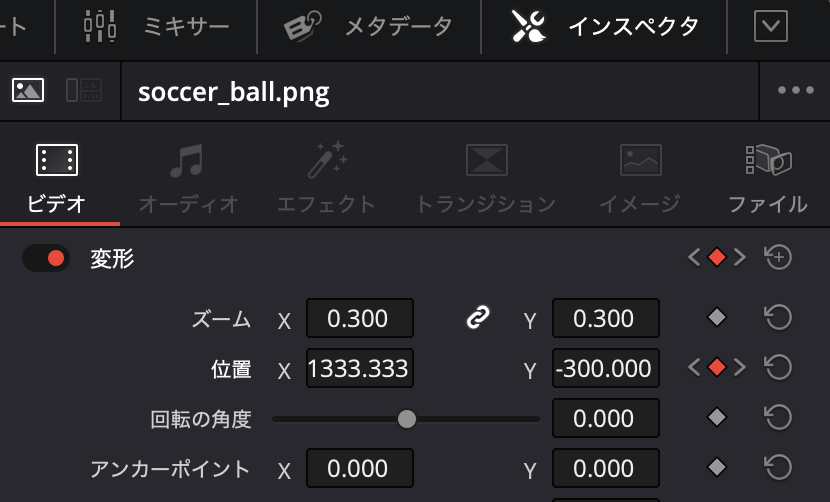Toggle the Transform section switch off

[x=46, y=258]
